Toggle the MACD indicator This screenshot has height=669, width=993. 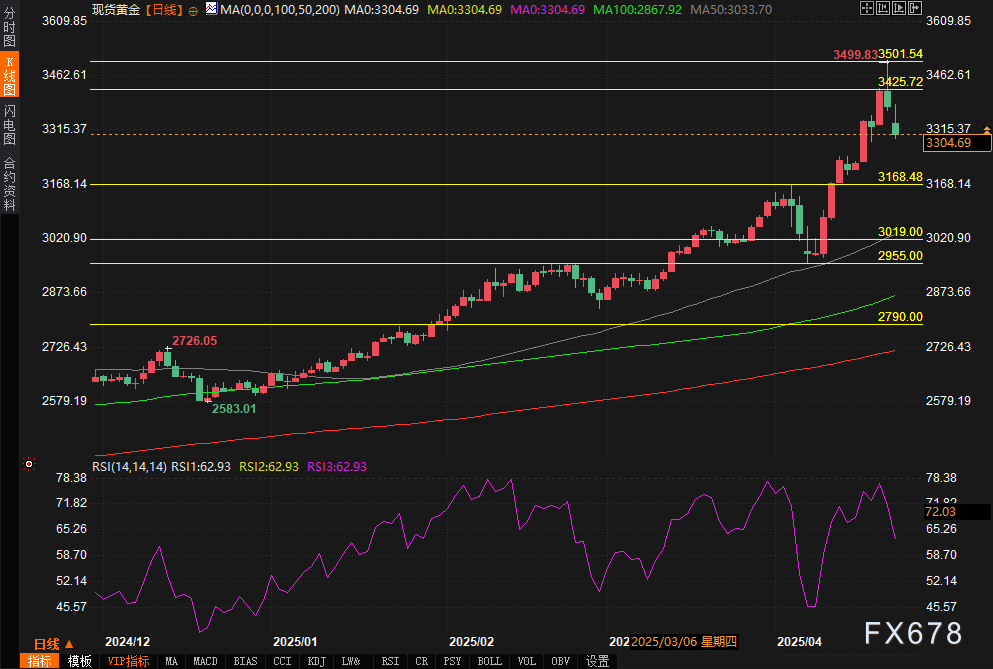(205, 661)
